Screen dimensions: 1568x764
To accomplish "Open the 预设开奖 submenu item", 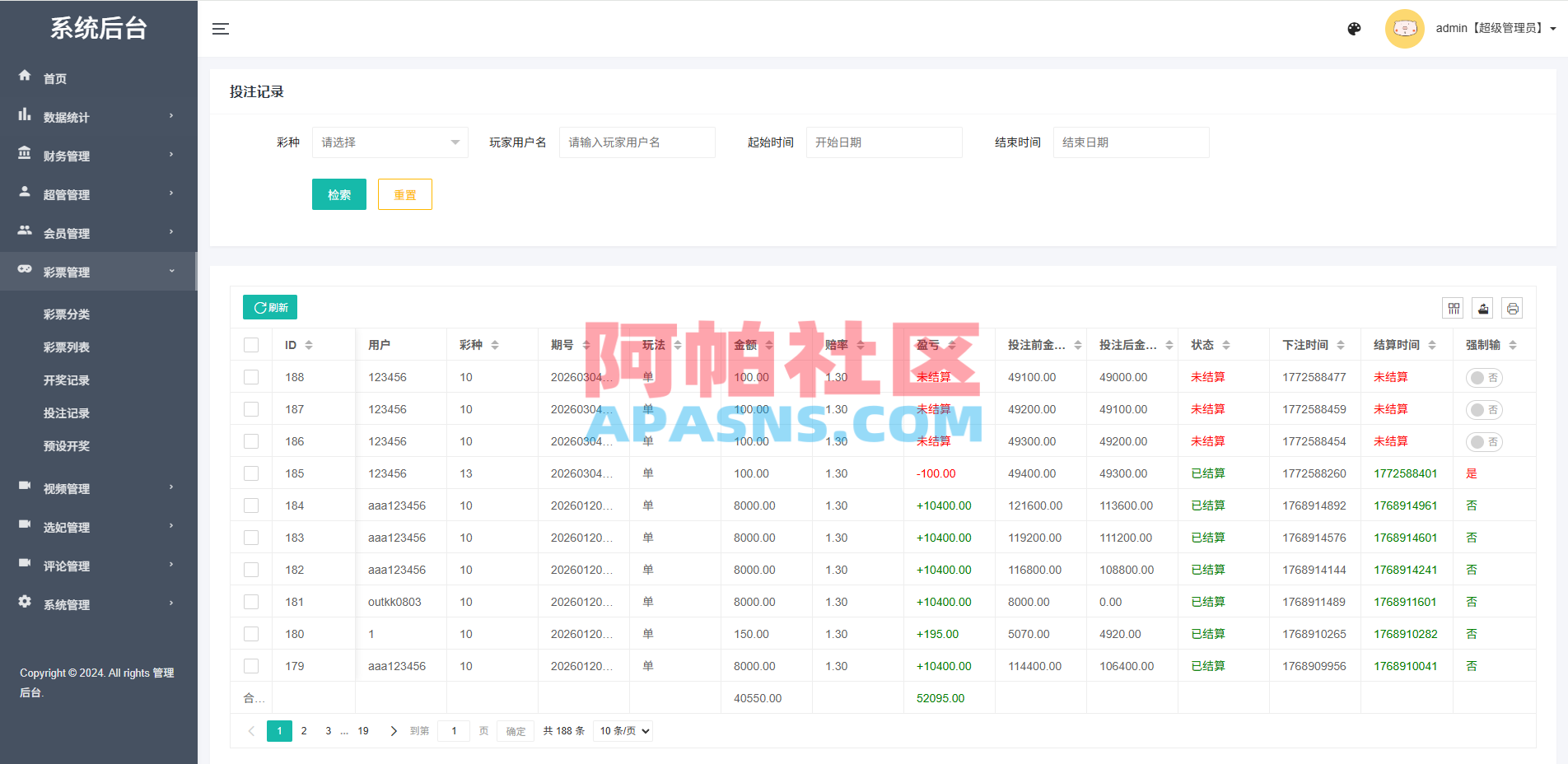I will tap(67, 446).
